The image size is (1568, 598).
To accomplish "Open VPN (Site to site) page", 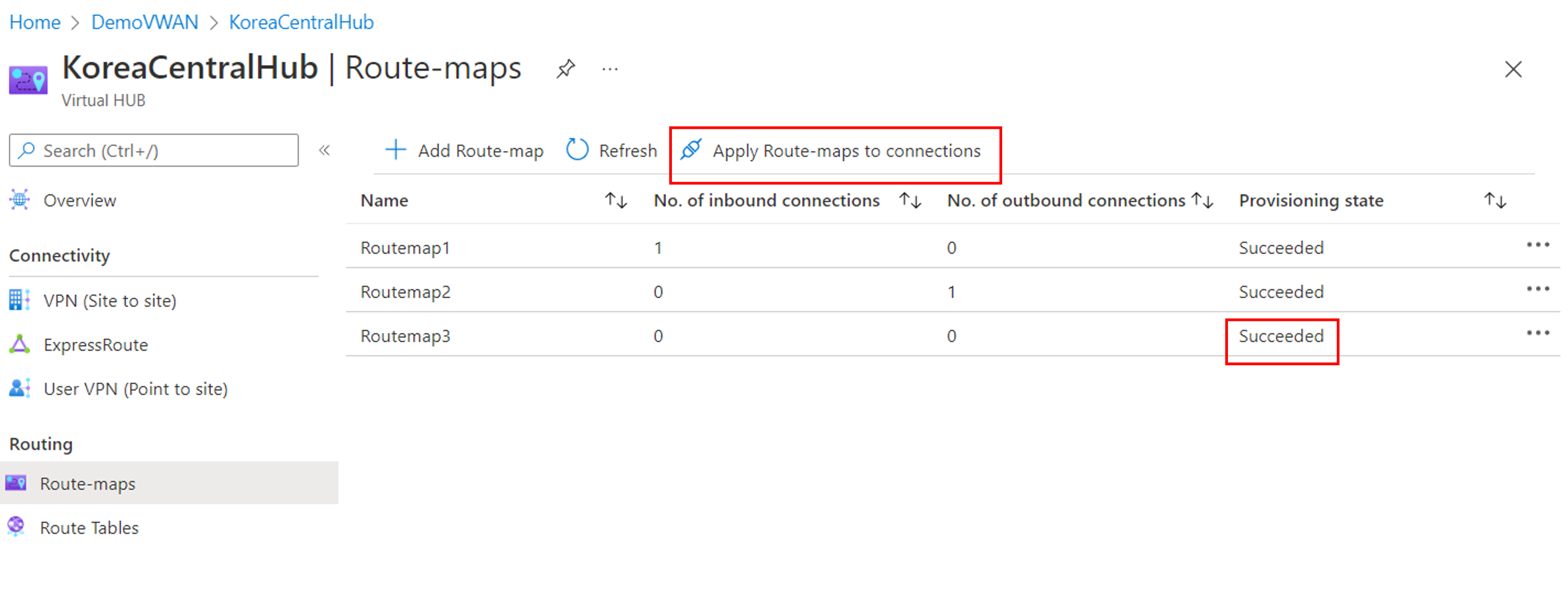I will click(109, 300).
